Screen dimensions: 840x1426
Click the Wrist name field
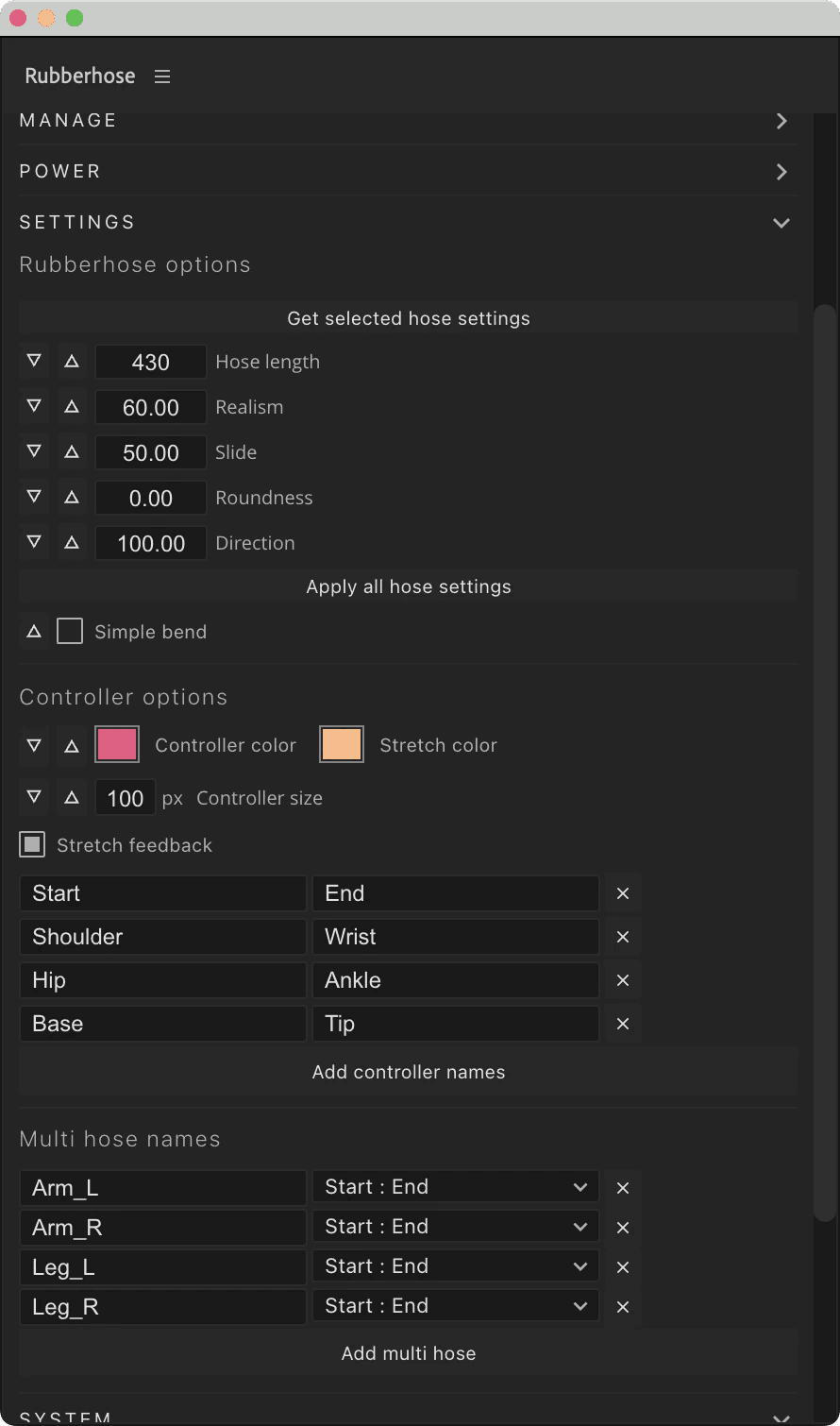coord(456,937)
